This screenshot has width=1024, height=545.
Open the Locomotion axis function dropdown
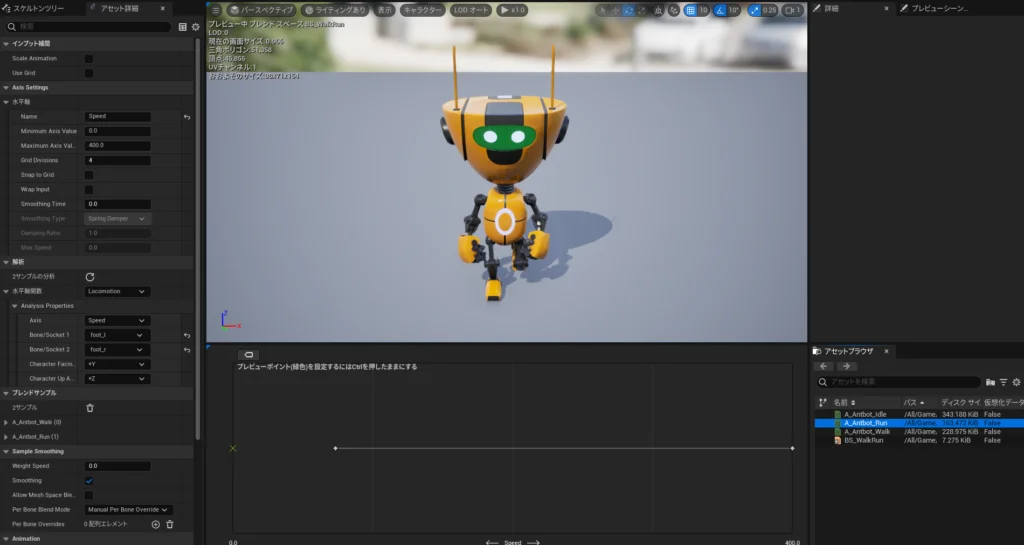coord(117,291)
